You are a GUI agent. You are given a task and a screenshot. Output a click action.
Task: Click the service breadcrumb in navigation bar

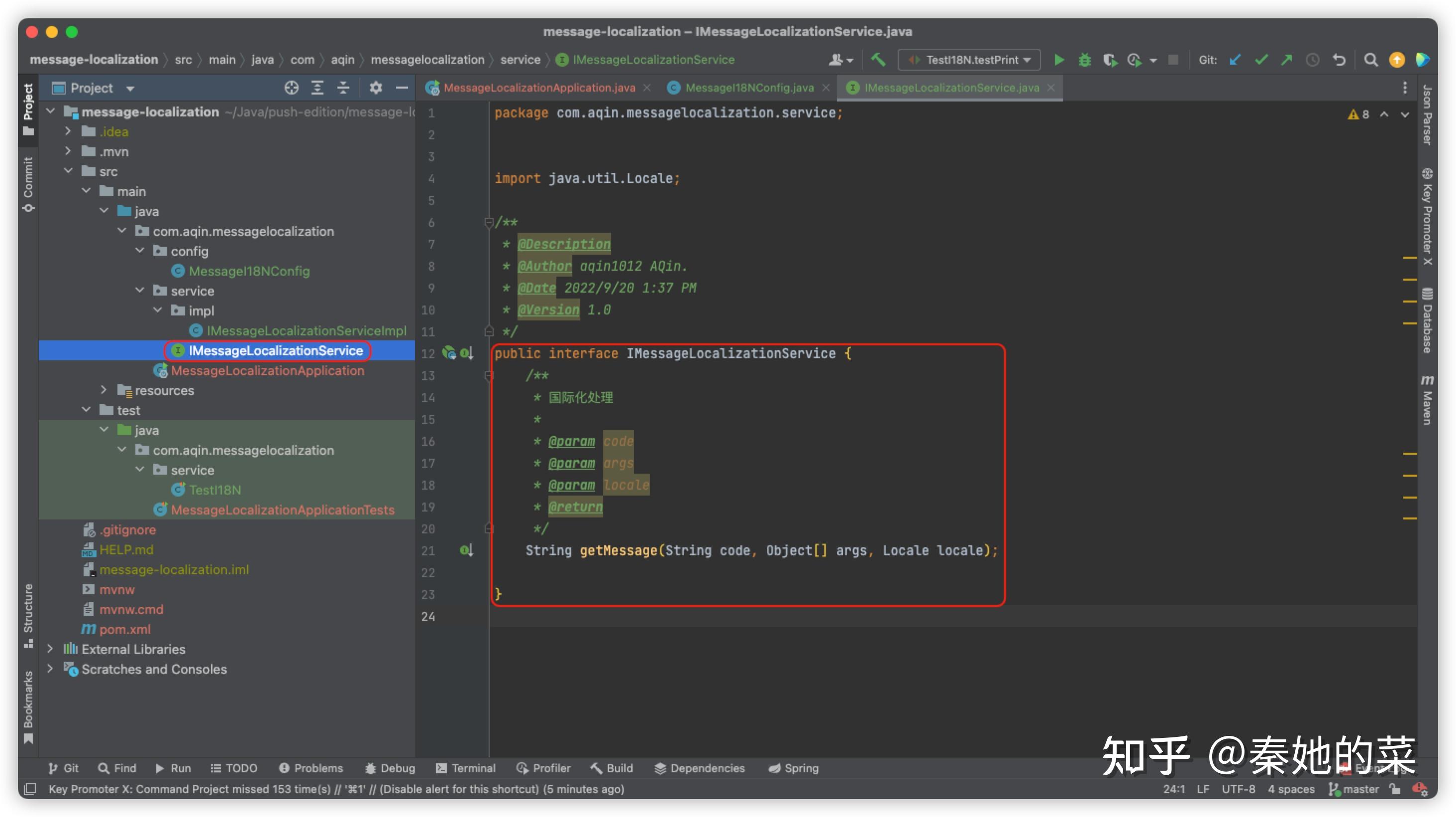tap(520, 59)
